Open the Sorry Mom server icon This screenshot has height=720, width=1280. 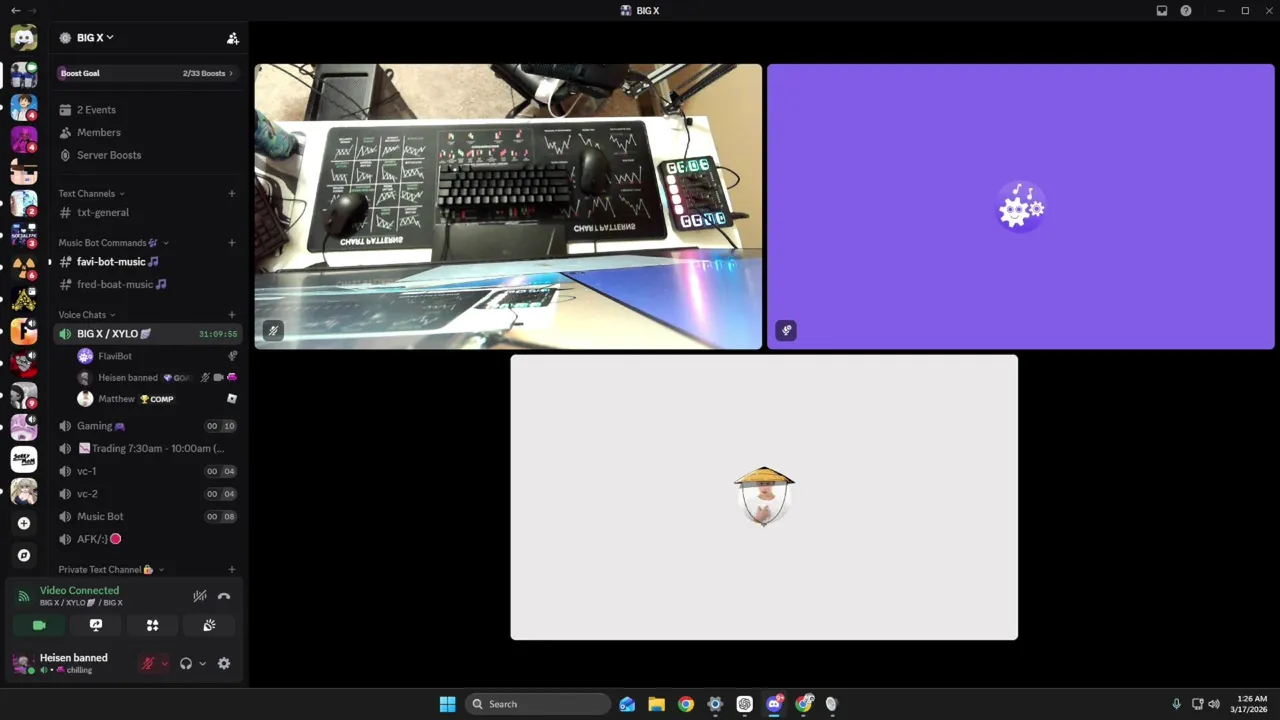(x=24, y=459)
